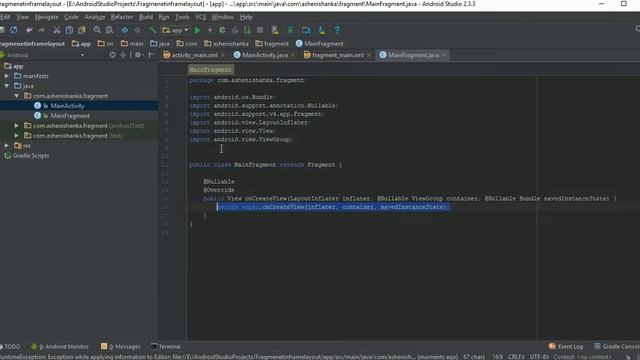Click the Stop square icon
Viewport: 640px width, 360px height.
(260, 30)
